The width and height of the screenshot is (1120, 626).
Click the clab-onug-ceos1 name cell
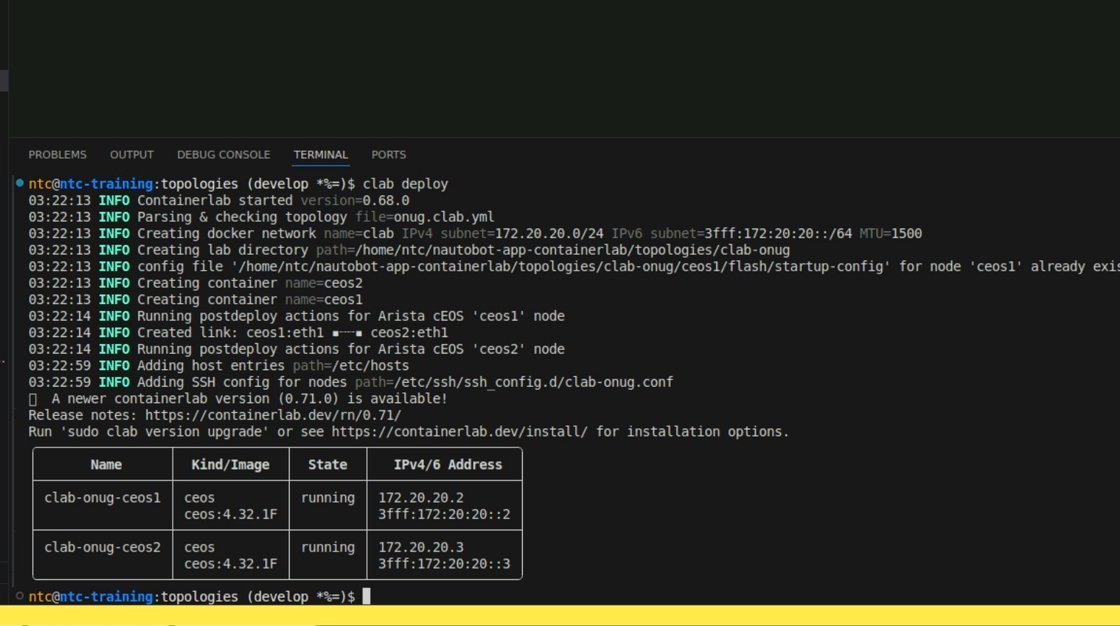coord(103,497)
